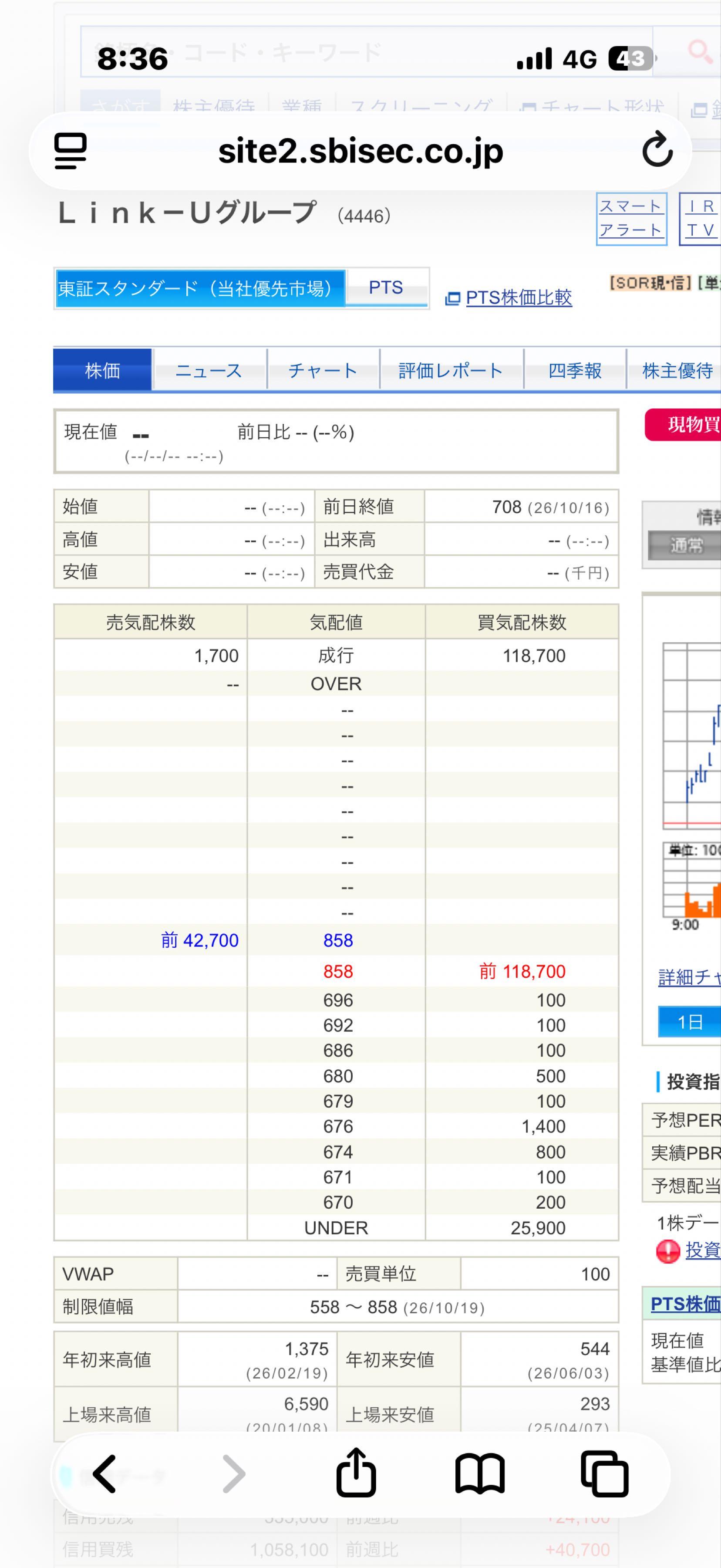Screen dimensions: 721x1568
Task: Switch to the チャート tab
Action: click(323, 370)
